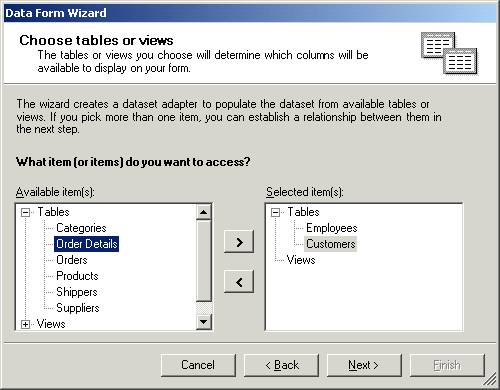Viewport: 500px width, 390px height.
Task: Click the remove item left-arrow button
Action: [239, 282]
